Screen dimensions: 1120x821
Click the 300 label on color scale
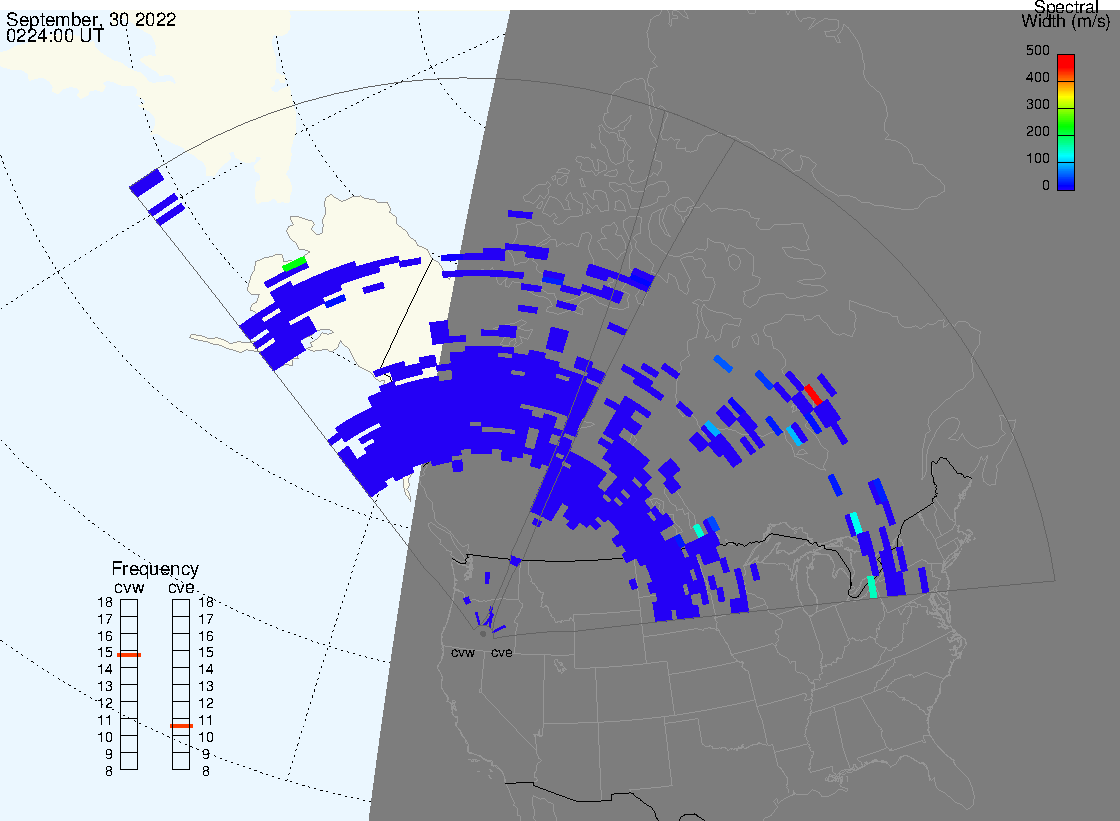1037,104
